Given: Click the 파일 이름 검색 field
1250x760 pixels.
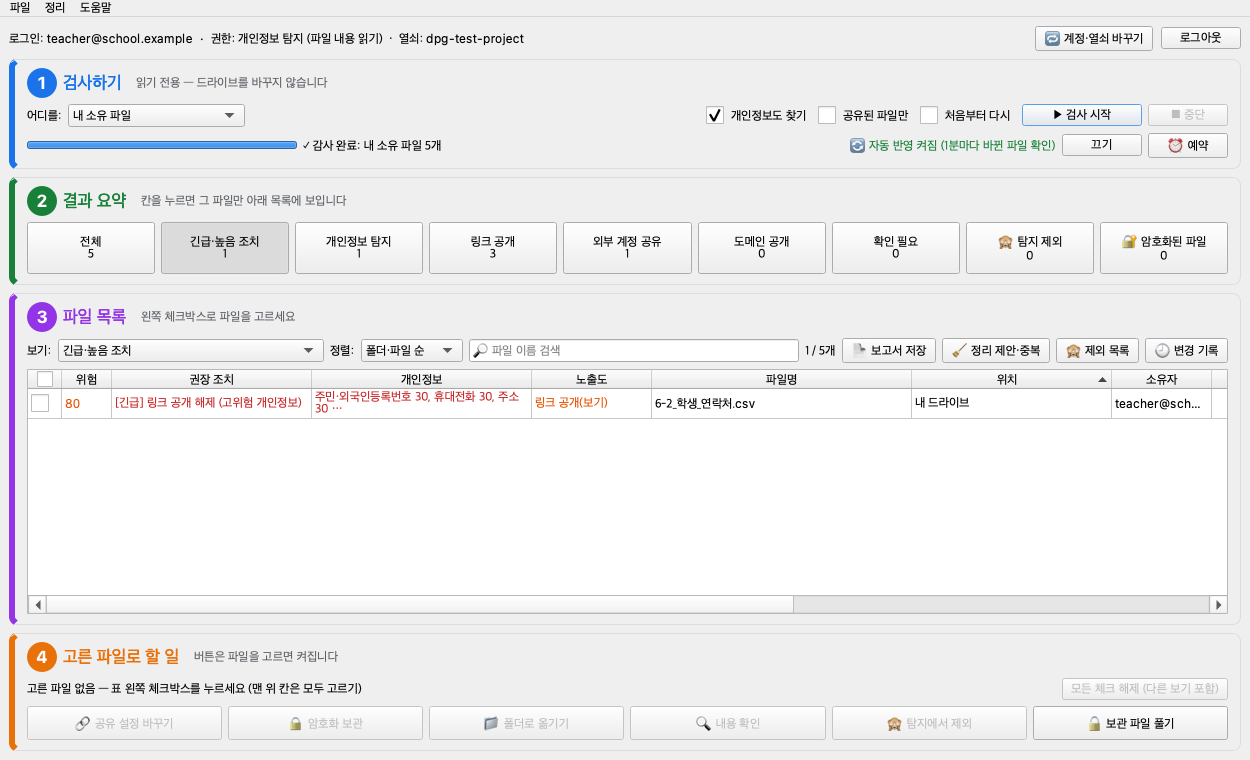Looking at the screenshot, I should [x=633, y=351].
